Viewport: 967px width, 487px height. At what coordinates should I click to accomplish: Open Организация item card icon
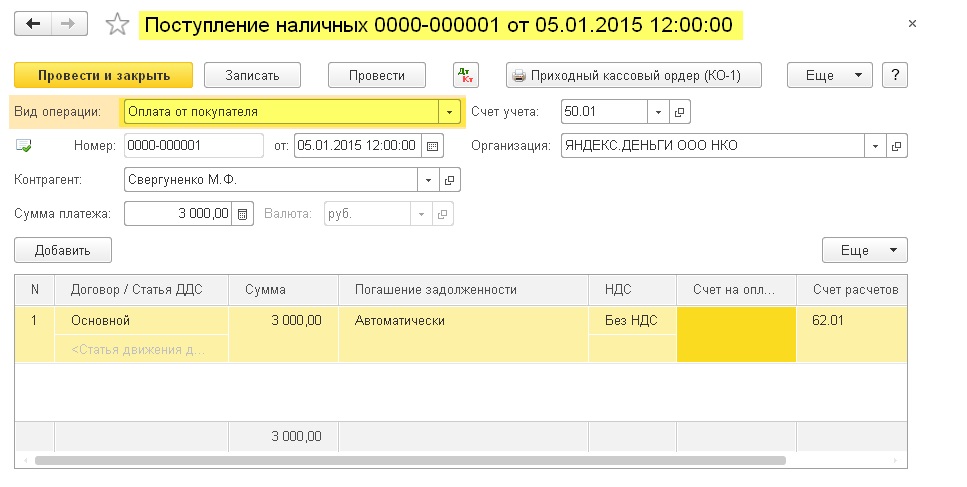pyautogui.click(x=896, y=146)
